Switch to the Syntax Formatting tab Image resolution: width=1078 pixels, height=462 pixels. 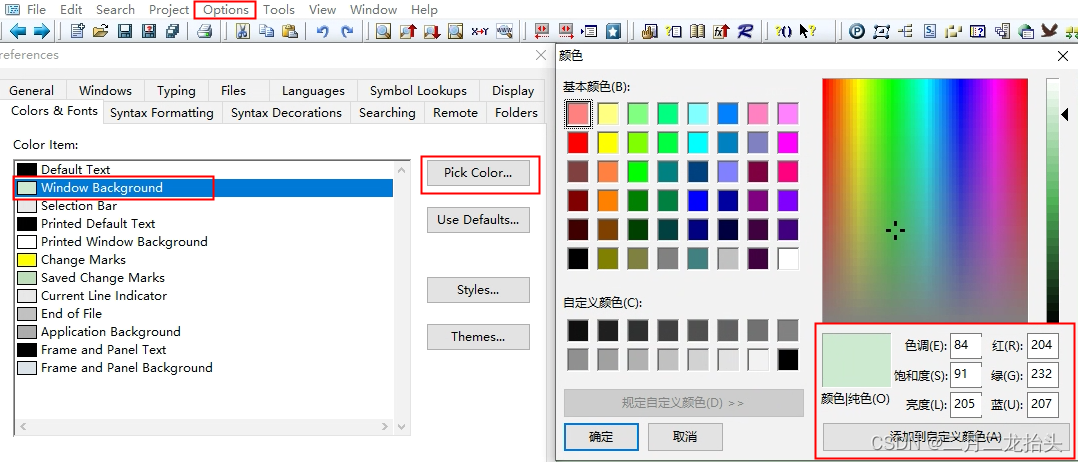pyautogui.click(x=162, y=113)
